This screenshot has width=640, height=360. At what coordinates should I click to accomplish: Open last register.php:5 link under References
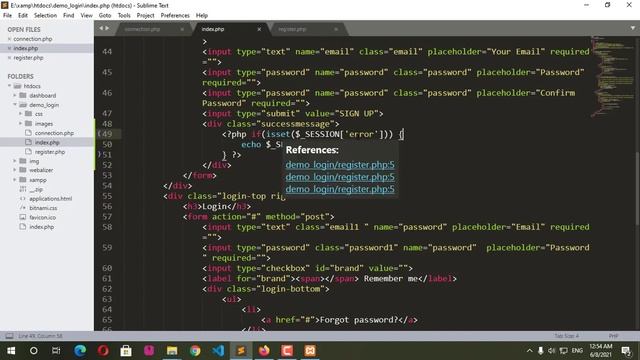(x=340, y=189)
